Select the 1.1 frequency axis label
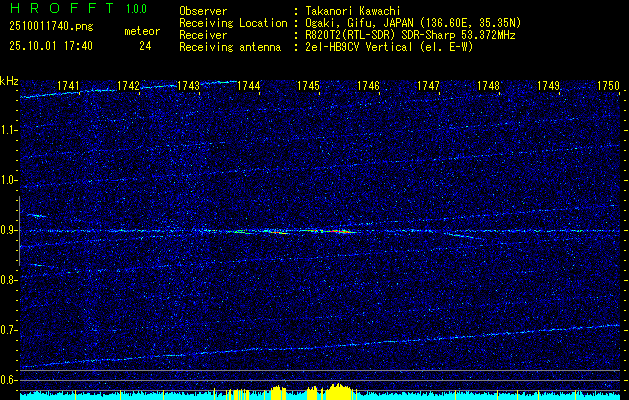This screenshot has height=400, width=629. (x=9, y=130)
